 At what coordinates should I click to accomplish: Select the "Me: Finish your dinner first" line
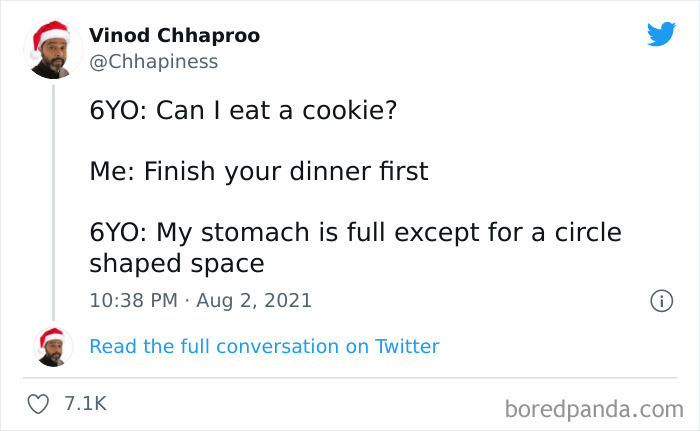(x=258, y=171)
